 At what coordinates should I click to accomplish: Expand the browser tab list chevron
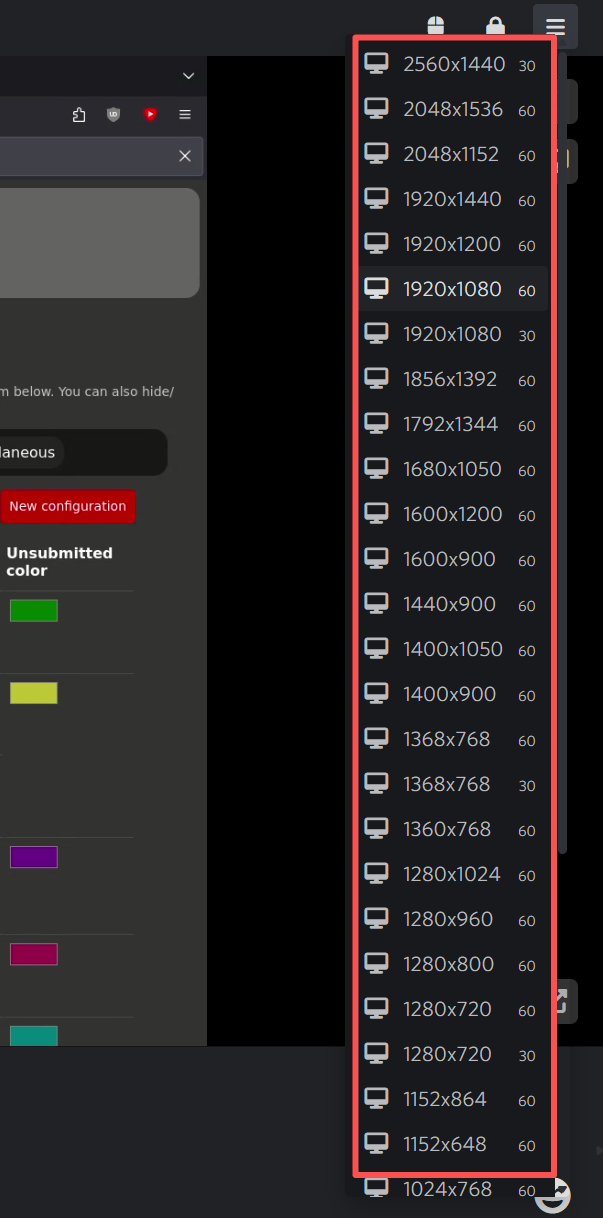pyautogui.click(x=188, y=76)
